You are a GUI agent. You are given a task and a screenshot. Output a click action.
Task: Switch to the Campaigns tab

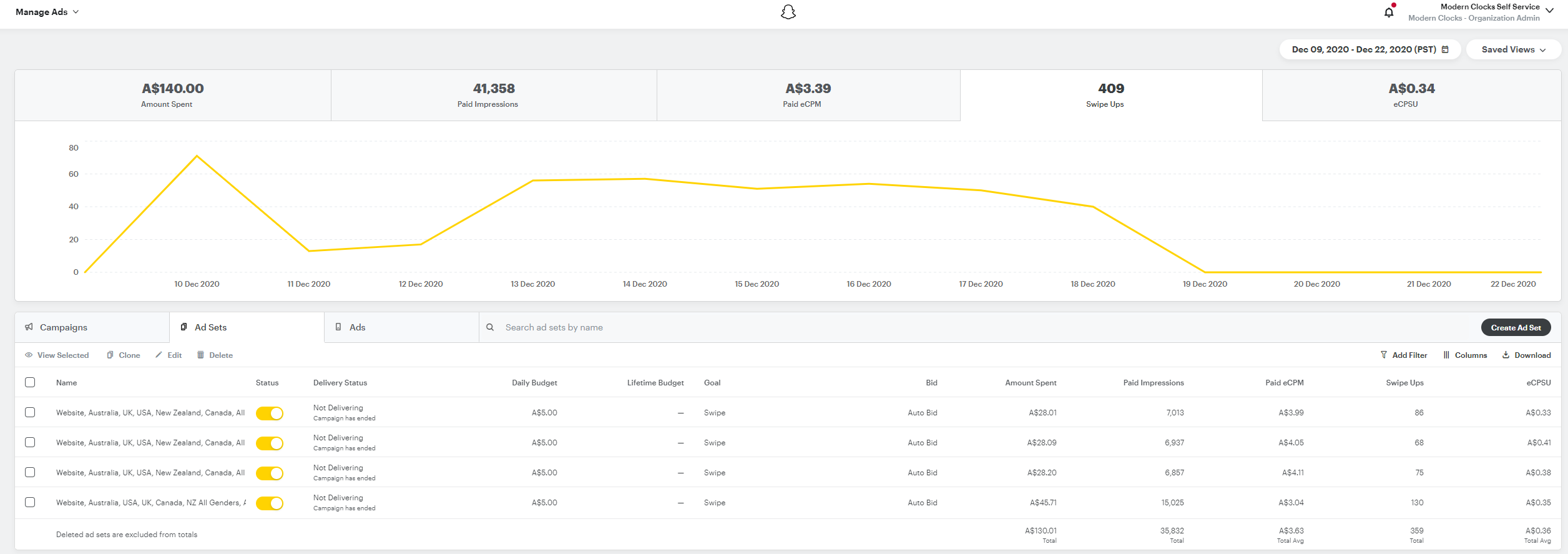pos(64,327)
